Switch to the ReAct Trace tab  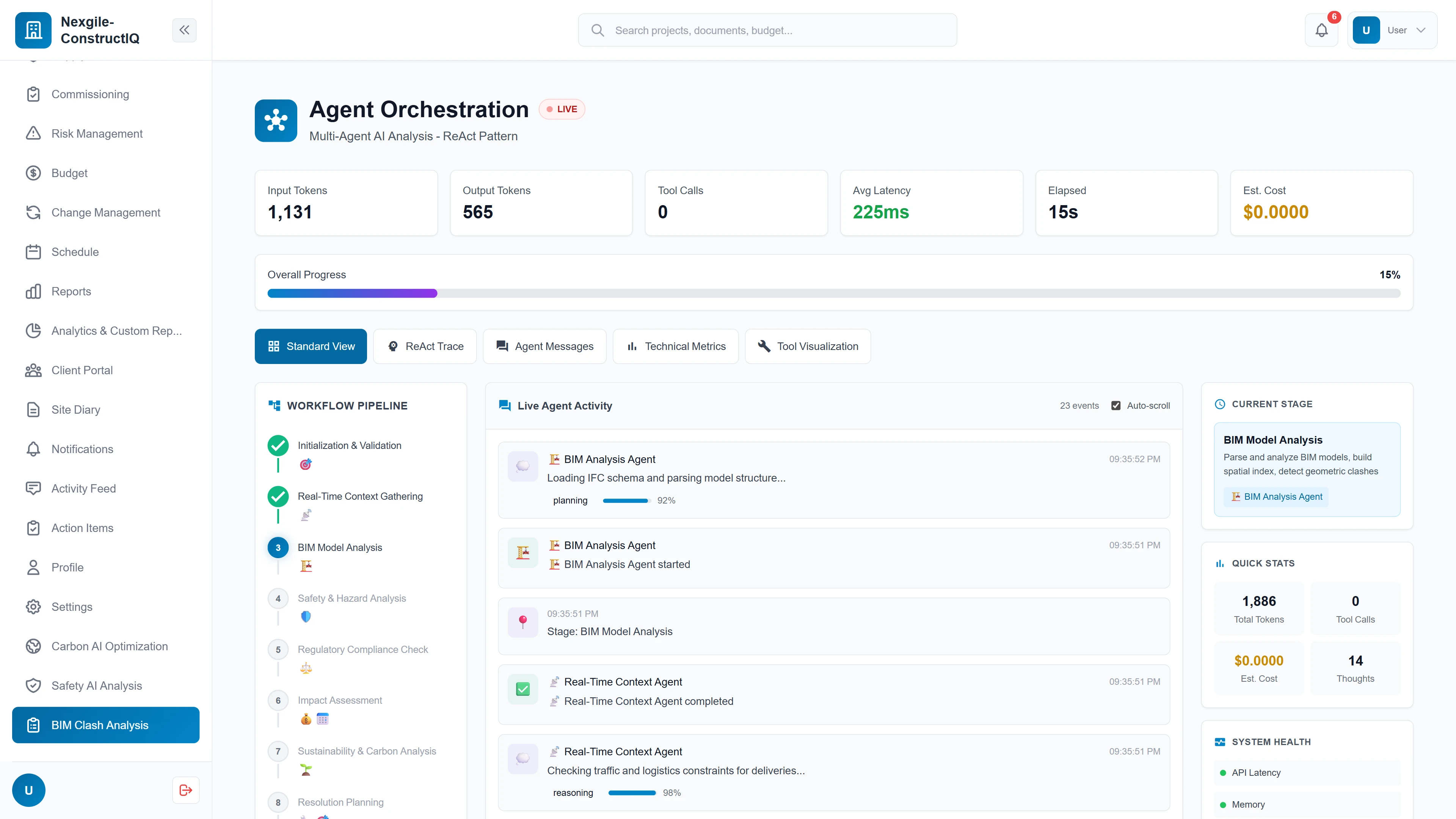click(425, 346)
